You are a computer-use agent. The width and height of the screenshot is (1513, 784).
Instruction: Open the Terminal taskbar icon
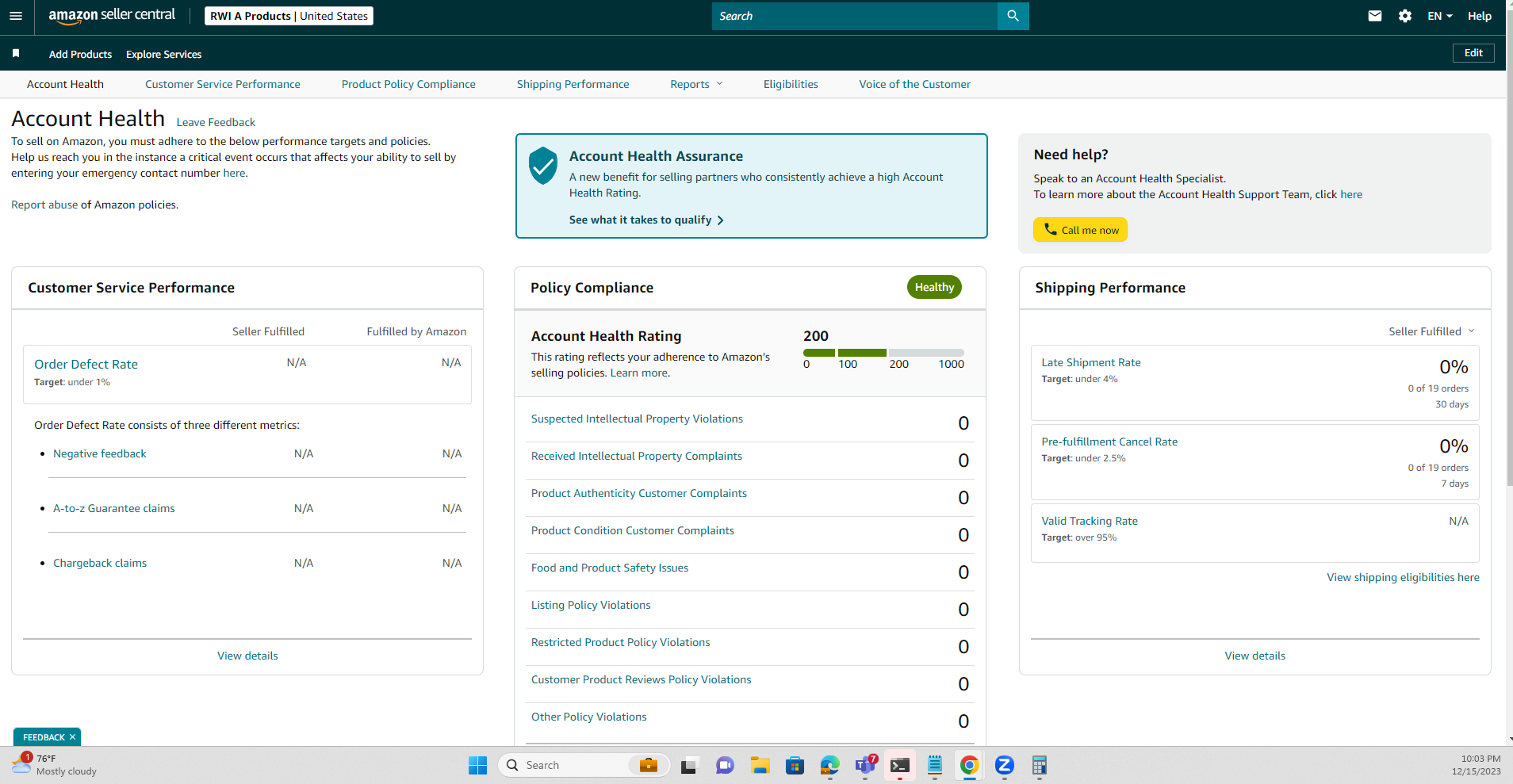[899, 765]
